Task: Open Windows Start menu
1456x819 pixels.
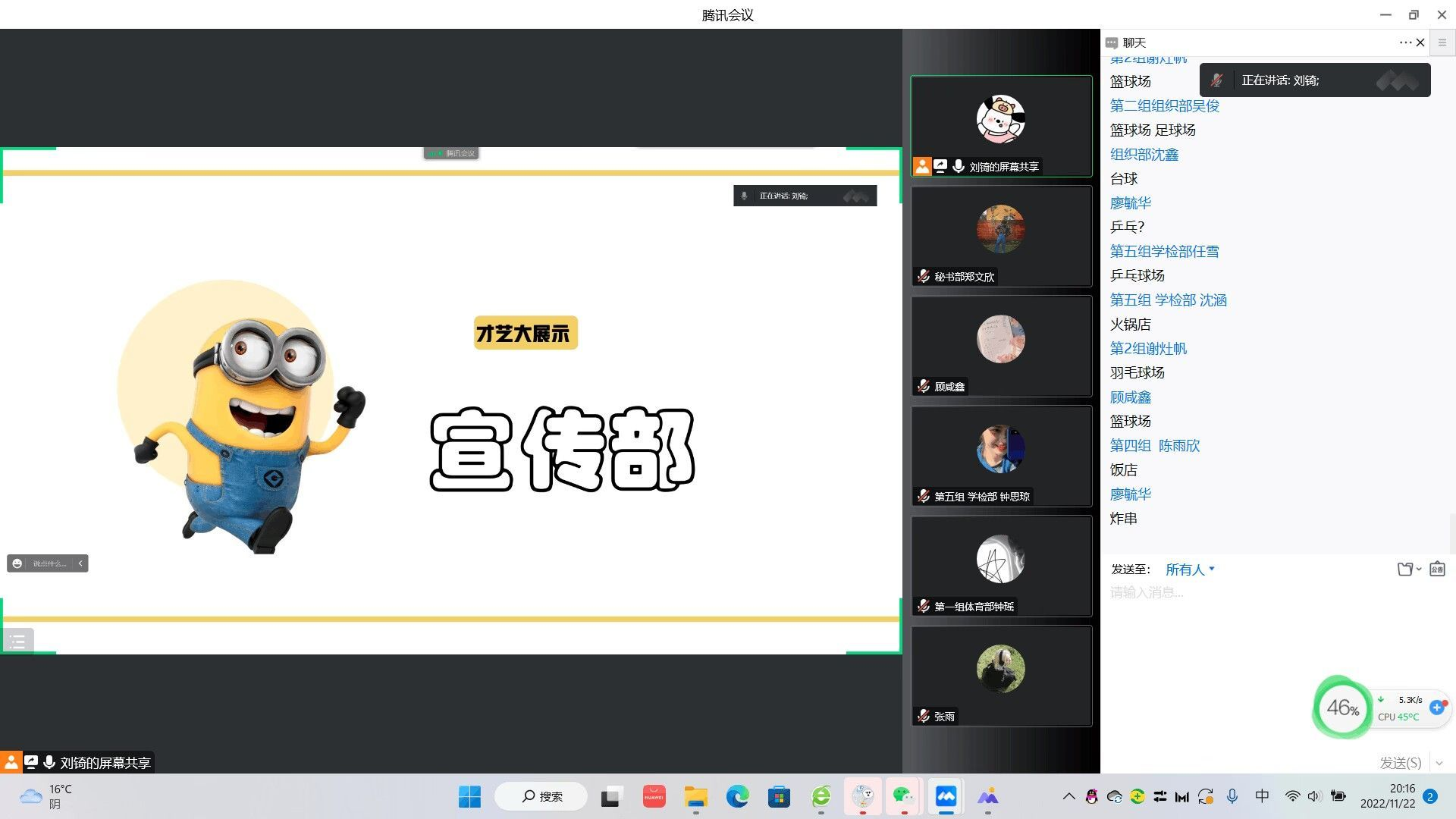Action: tap(469, 796)
